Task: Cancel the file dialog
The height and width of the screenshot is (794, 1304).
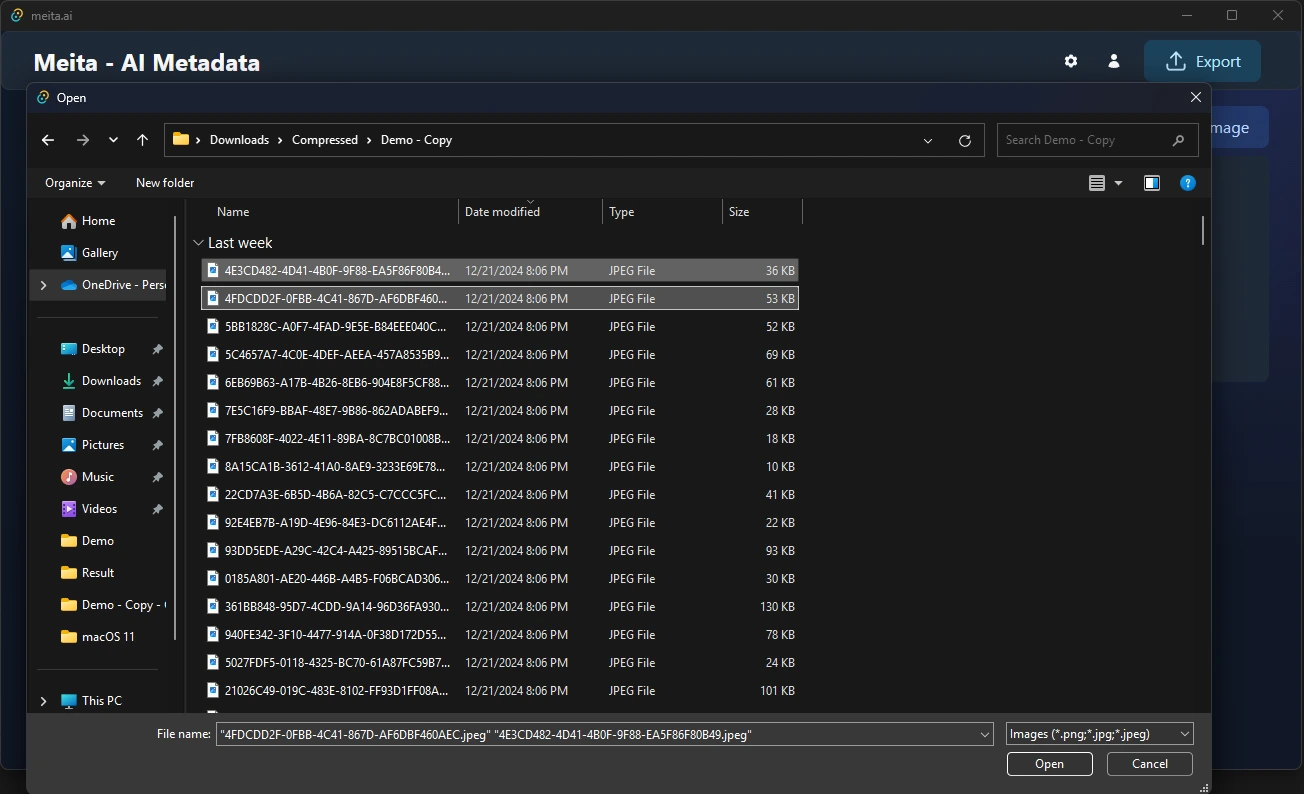Action: click(x=1149, y=764)
